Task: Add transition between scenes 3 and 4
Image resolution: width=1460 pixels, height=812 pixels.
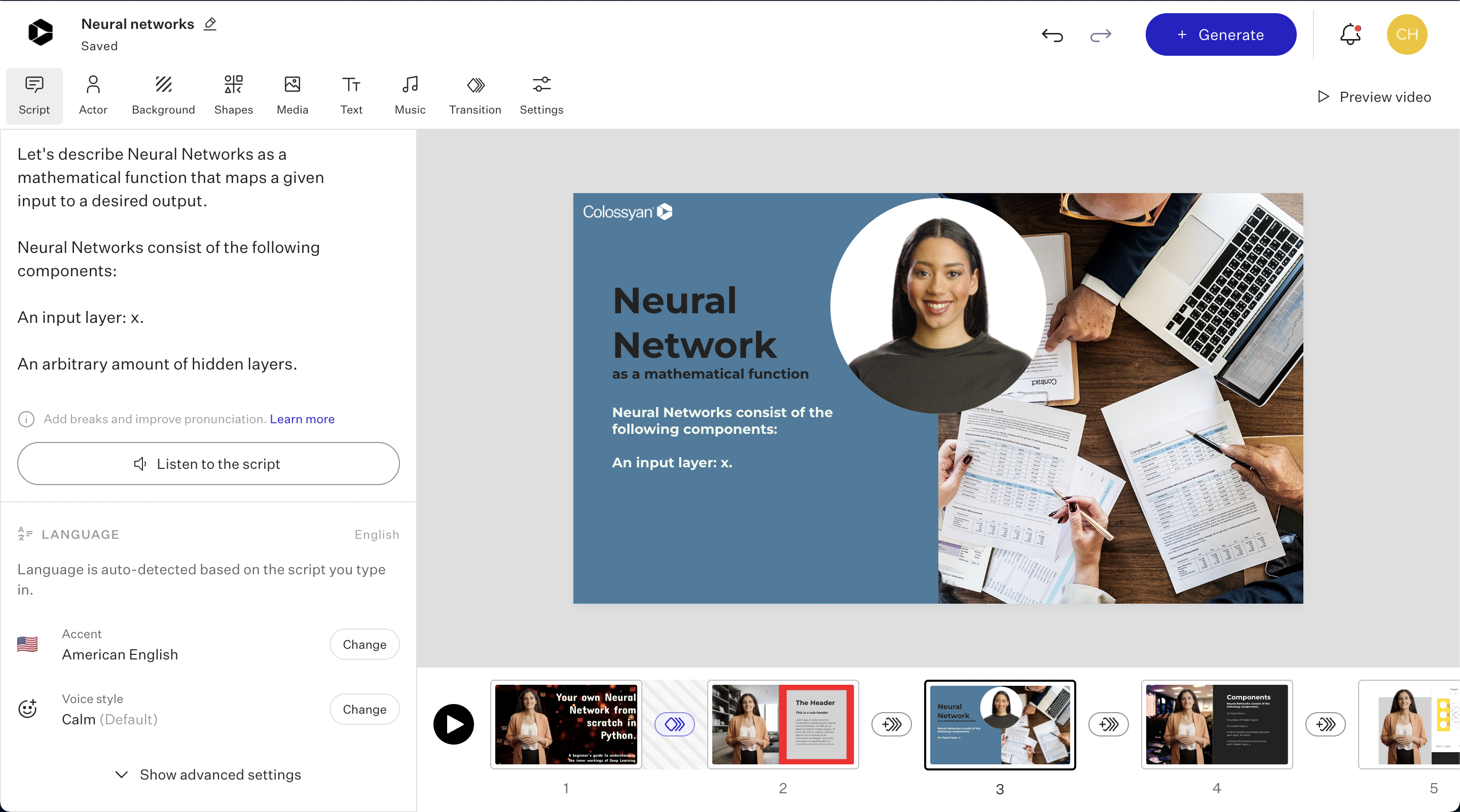Action: 1109,724
